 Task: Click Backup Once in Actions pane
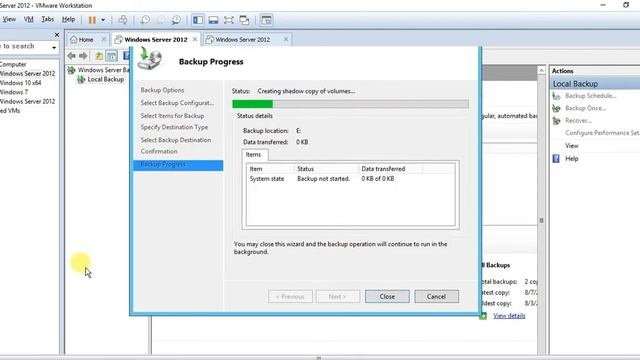click(x=585, y=108)
